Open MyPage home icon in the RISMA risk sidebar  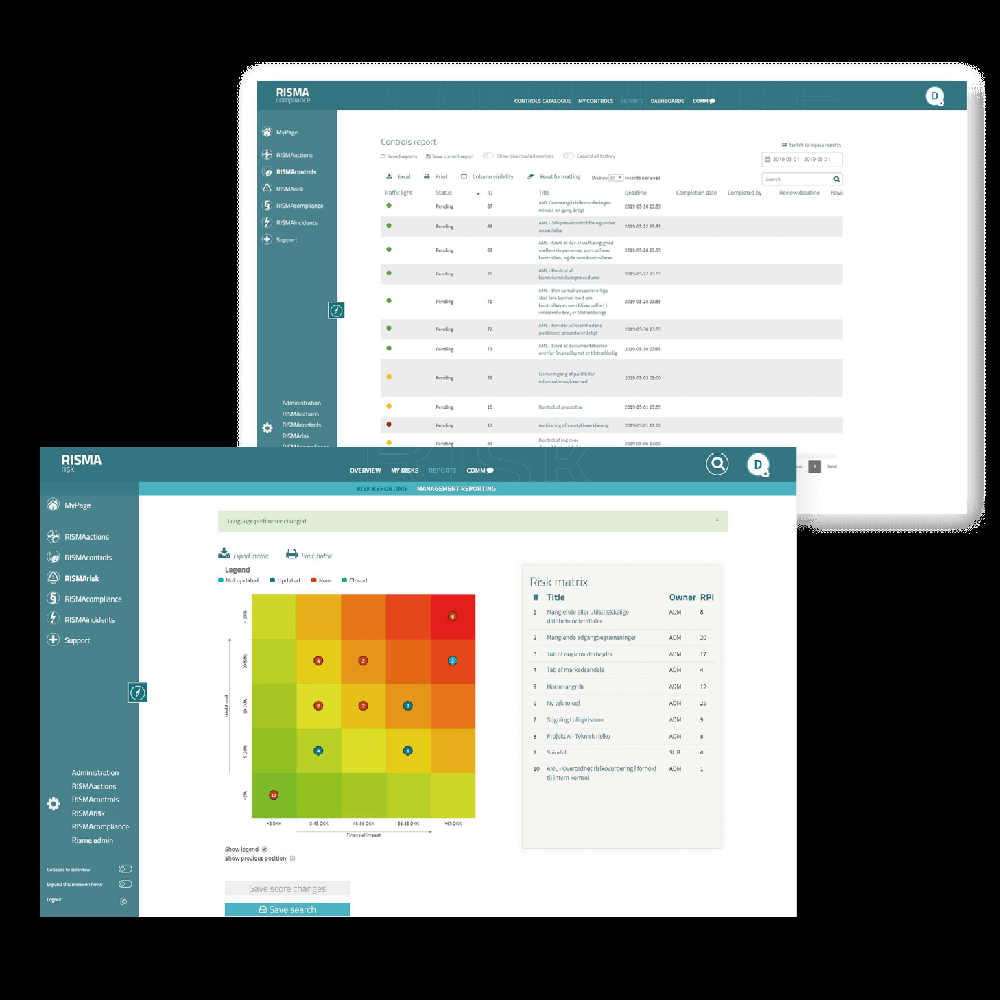pyautogui.click(x=53, y=505)
